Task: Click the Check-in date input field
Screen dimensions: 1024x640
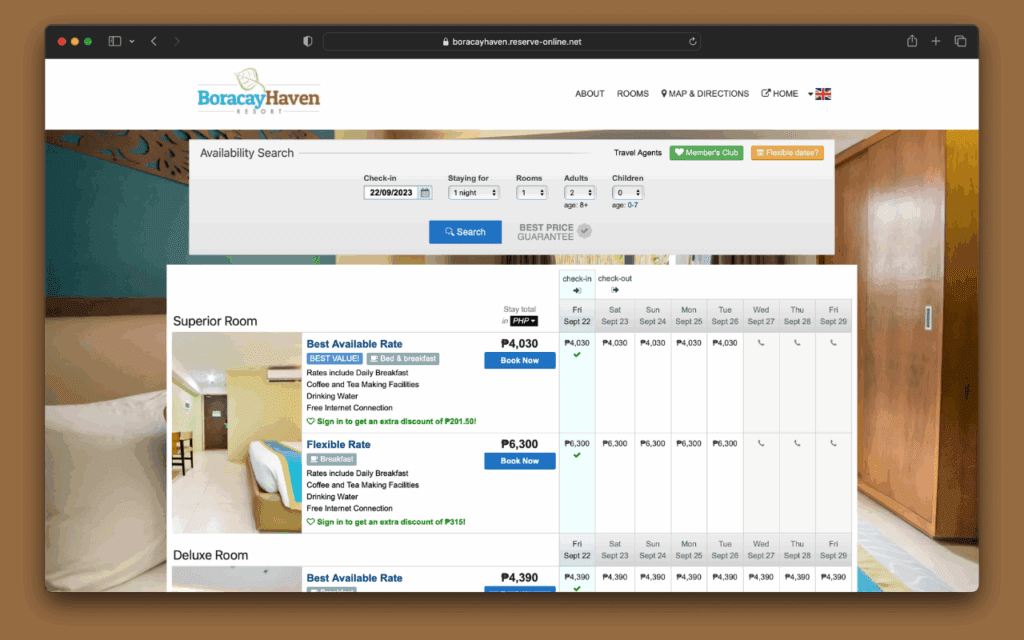Action: pyautogui.click(x=392, y=193)
